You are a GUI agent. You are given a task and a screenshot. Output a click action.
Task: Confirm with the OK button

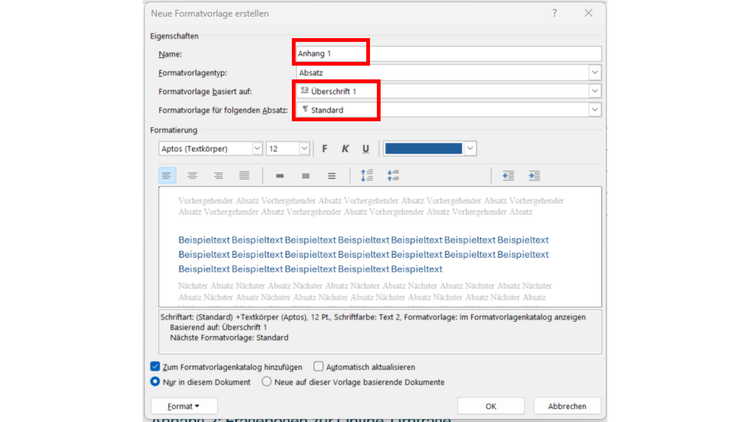pos(491,406)
